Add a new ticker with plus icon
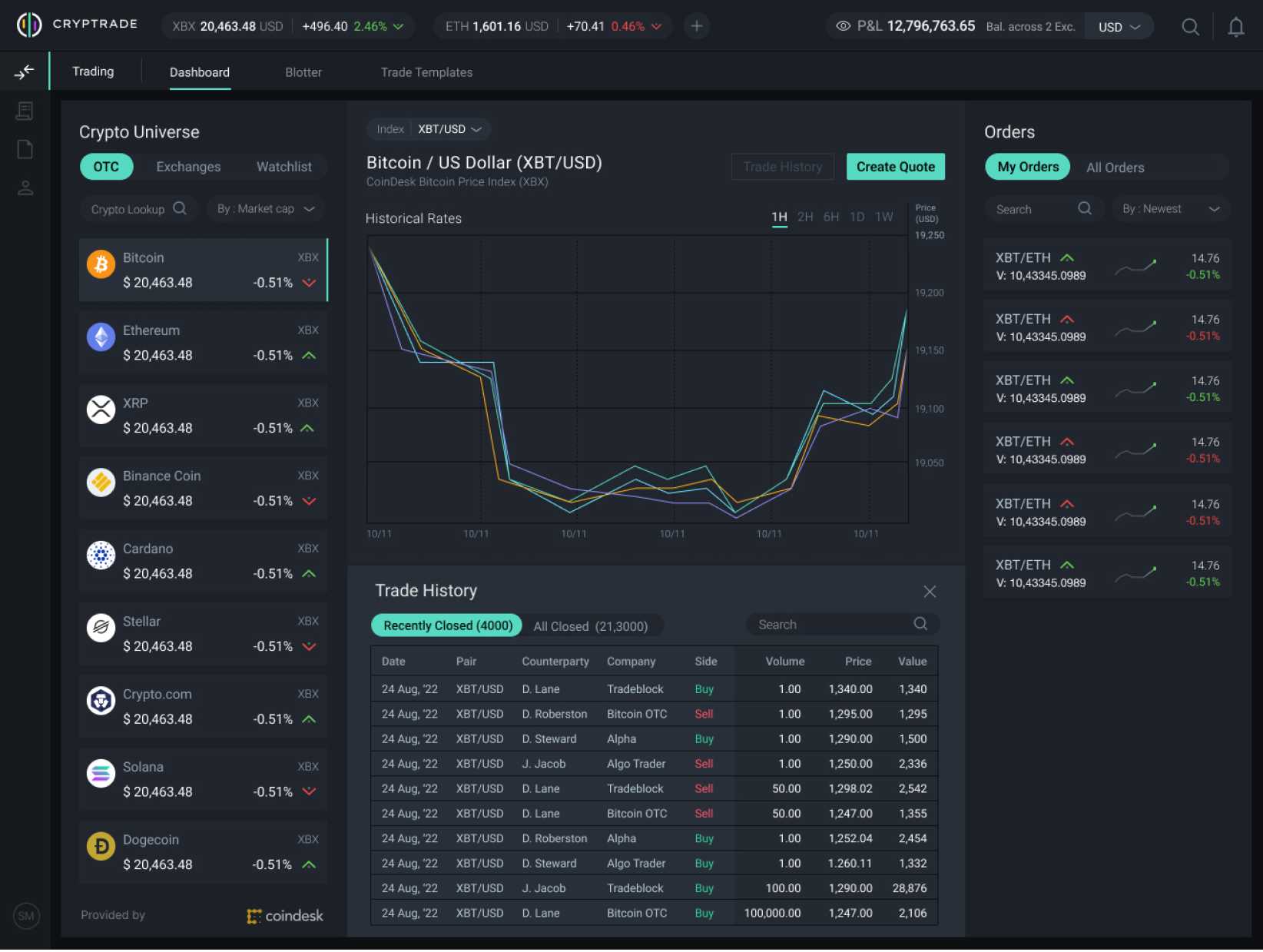 coord(696,26)
